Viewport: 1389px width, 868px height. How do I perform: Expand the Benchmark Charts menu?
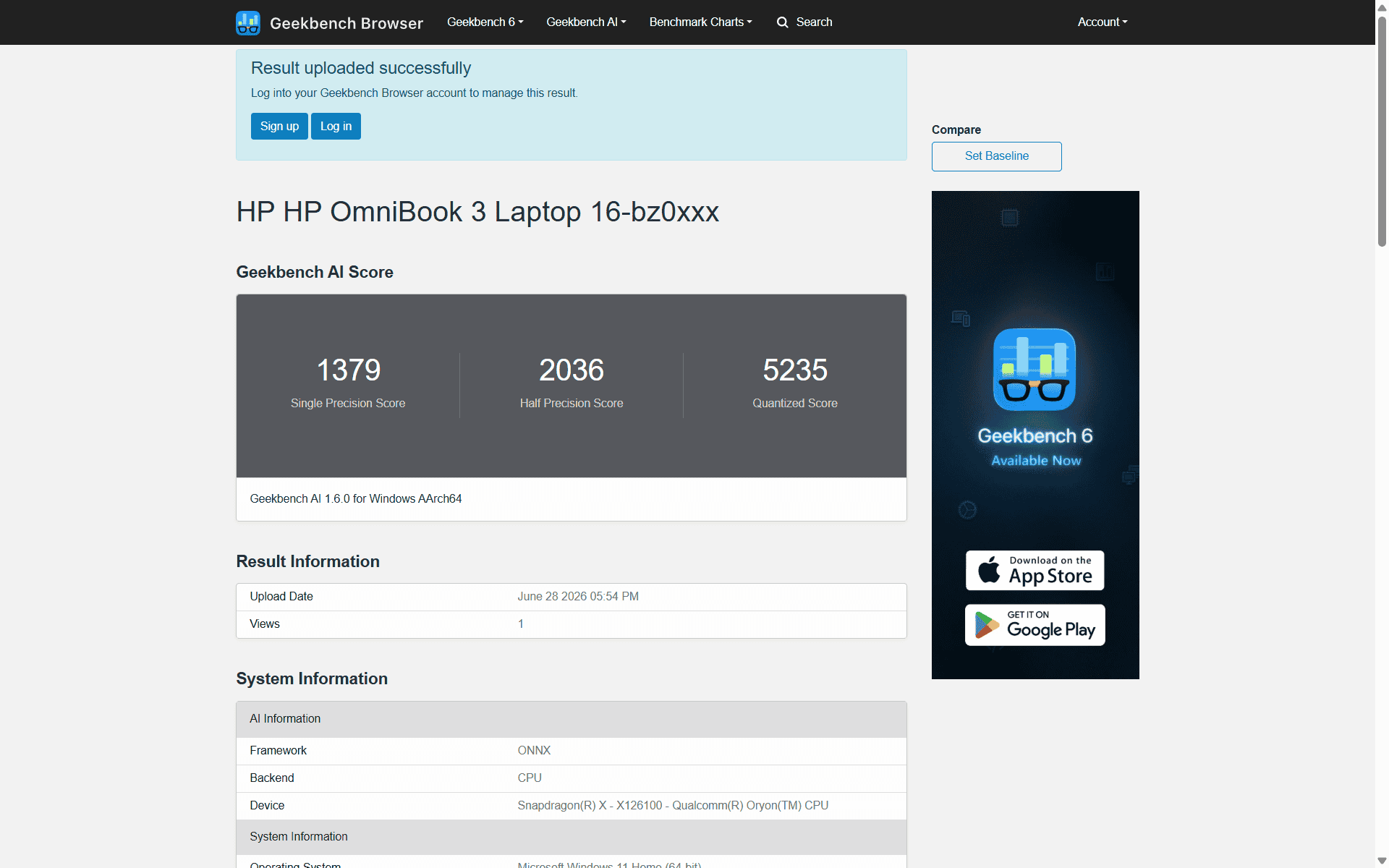point(700,22)
